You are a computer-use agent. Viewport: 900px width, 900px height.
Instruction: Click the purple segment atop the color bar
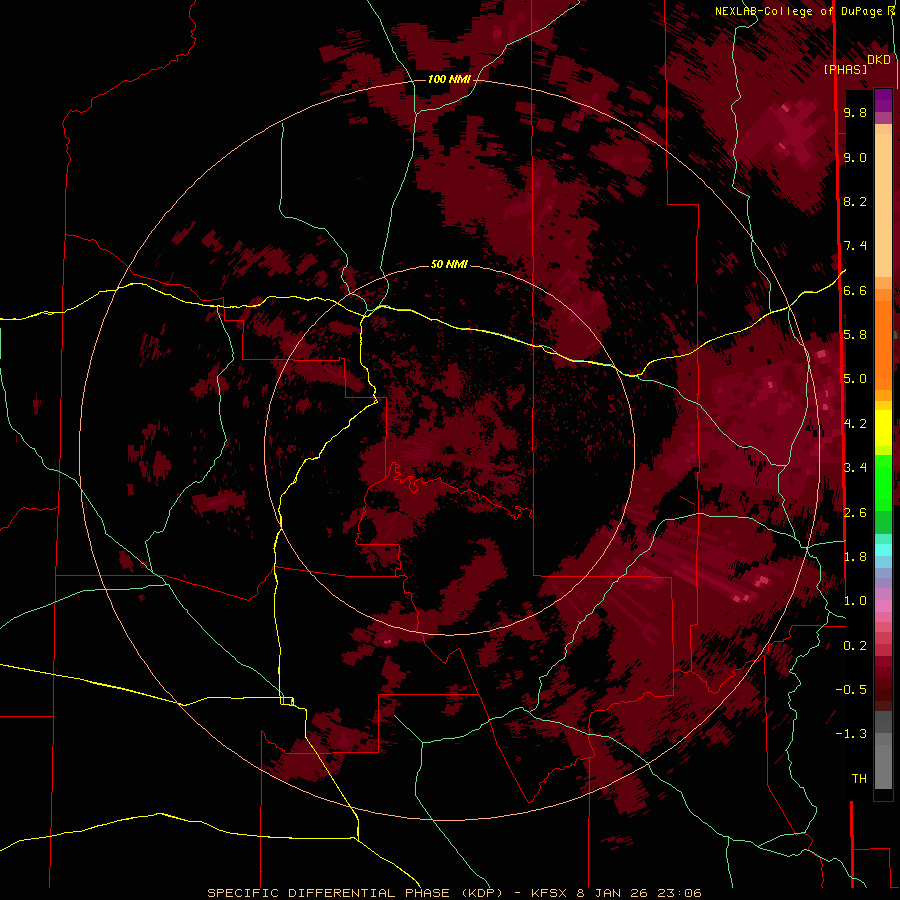(883, 100)
